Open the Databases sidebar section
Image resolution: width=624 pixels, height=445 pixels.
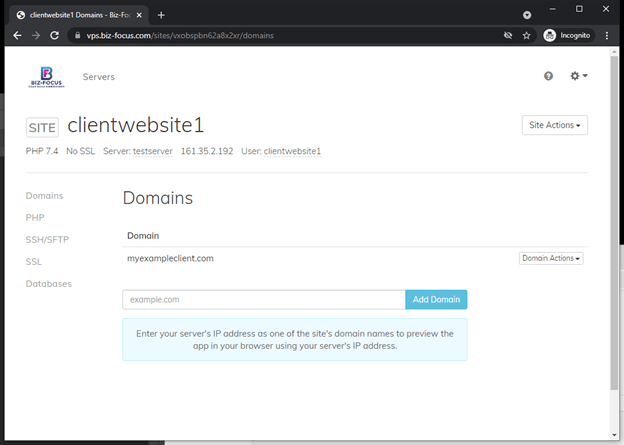pyautogui.click(x=49, y=284)
